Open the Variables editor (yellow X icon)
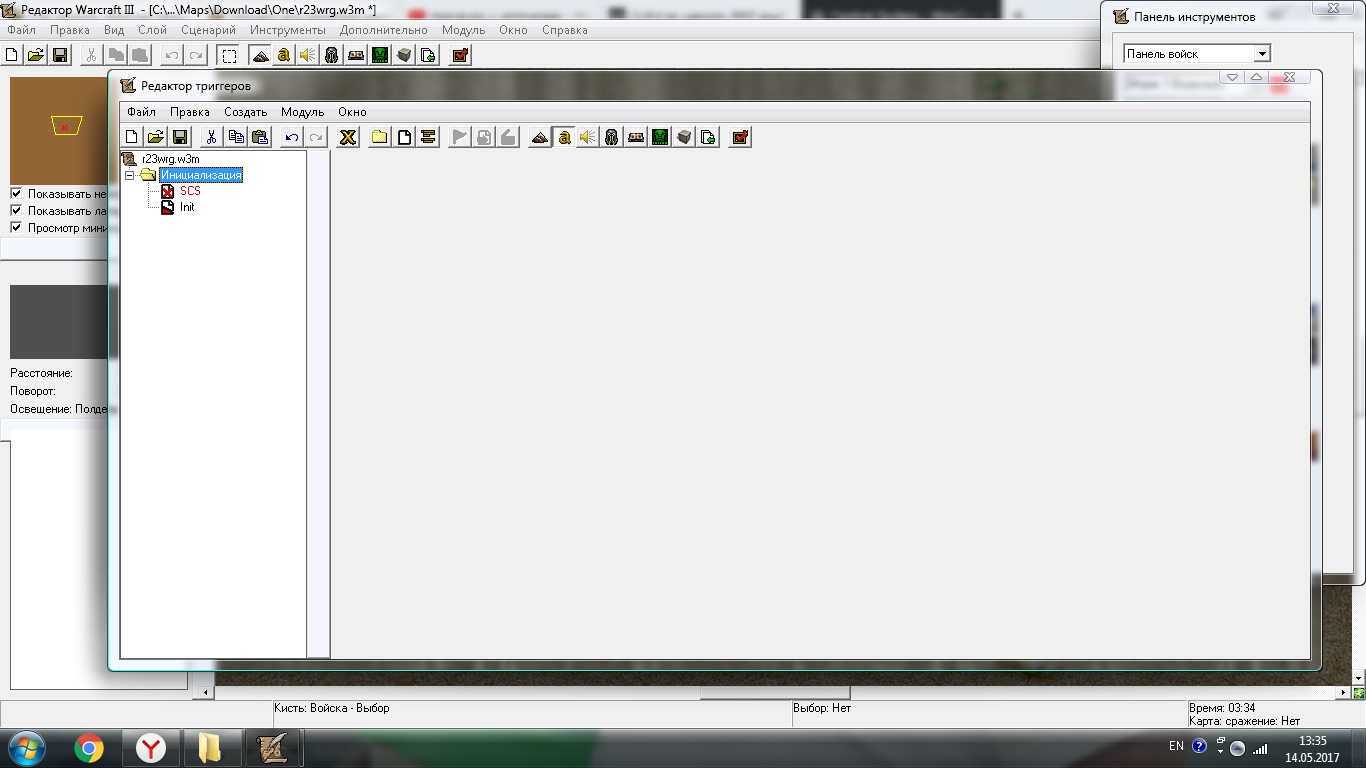1366x768 pixels. pyautogui.click(x=348, y=137)
